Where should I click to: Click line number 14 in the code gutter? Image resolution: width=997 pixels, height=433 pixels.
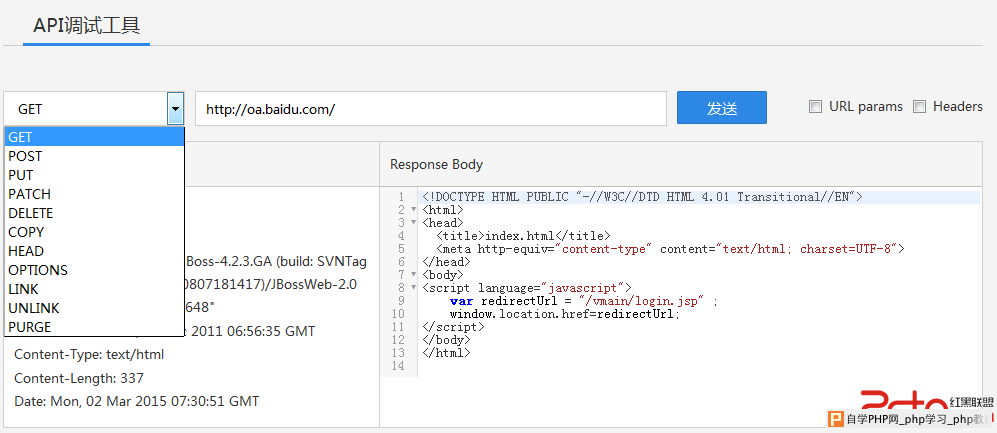(398, 366)
